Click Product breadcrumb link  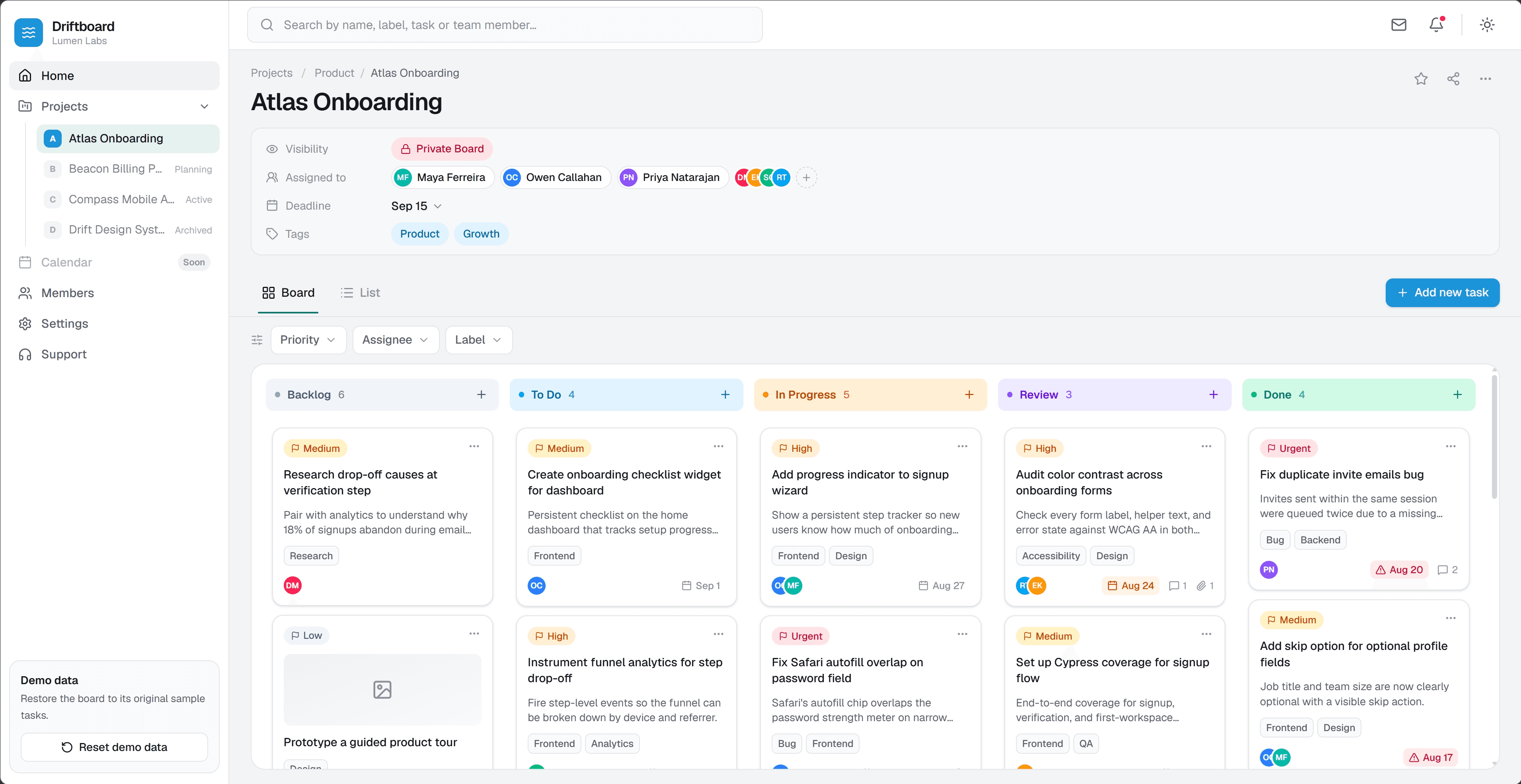pos(334,73)
